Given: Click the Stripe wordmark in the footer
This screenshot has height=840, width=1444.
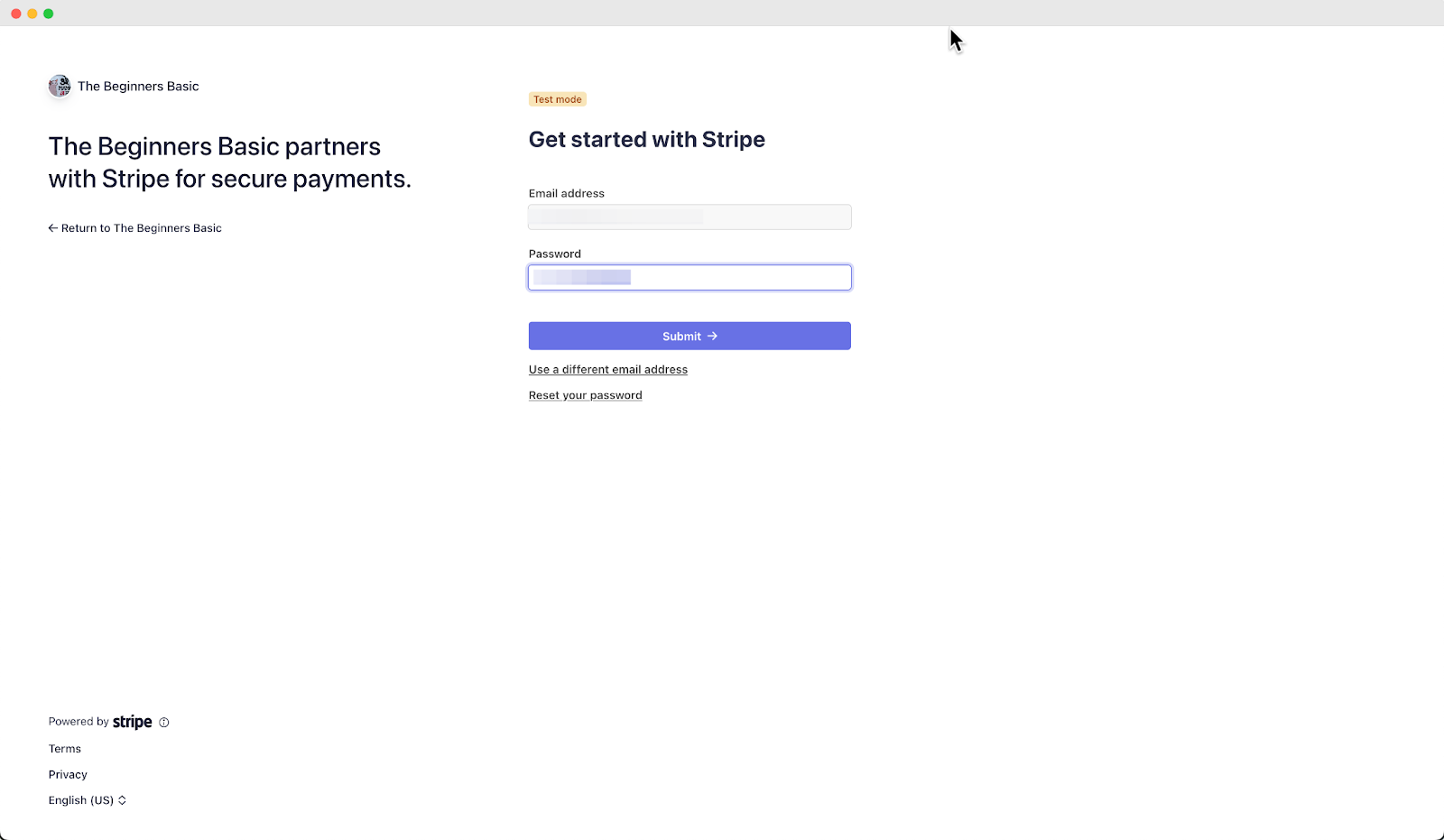Looking at the screenshot, I should [133, 721].
